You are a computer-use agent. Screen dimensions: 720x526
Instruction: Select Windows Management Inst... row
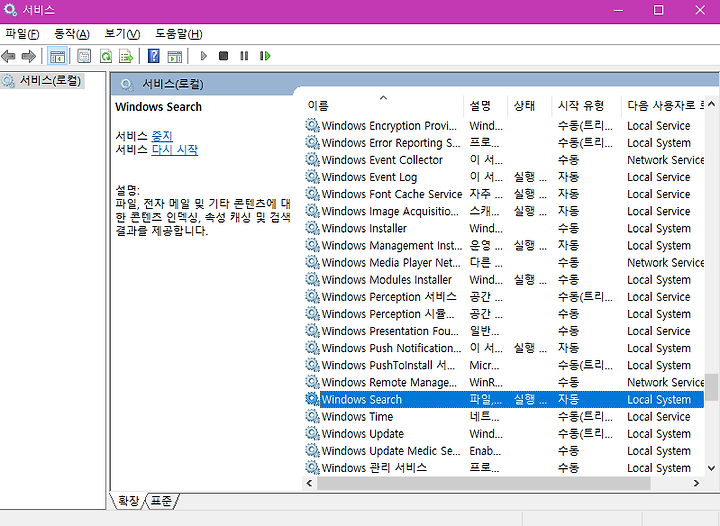[x=504, y=245]
